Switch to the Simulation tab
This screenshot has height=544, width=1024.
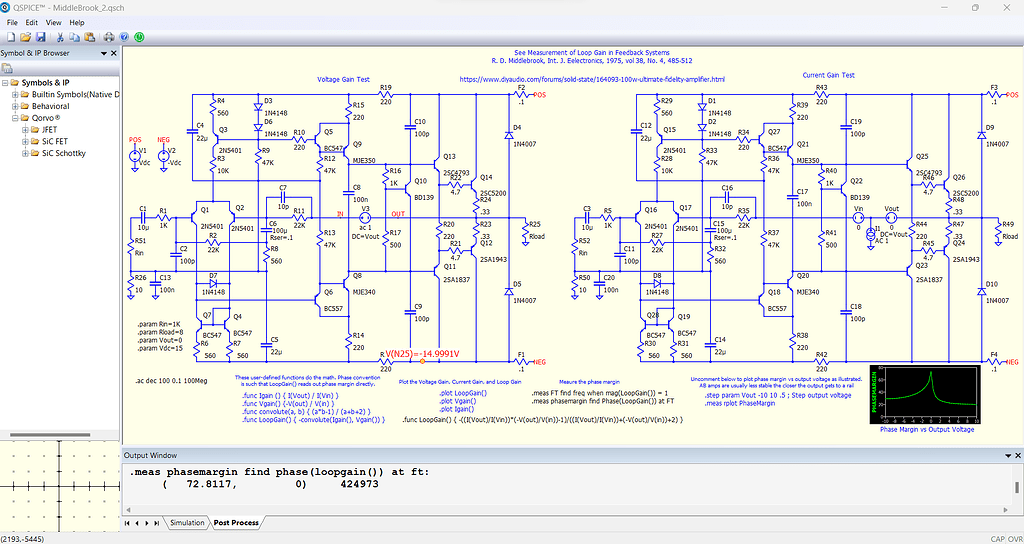coord(187,522)
